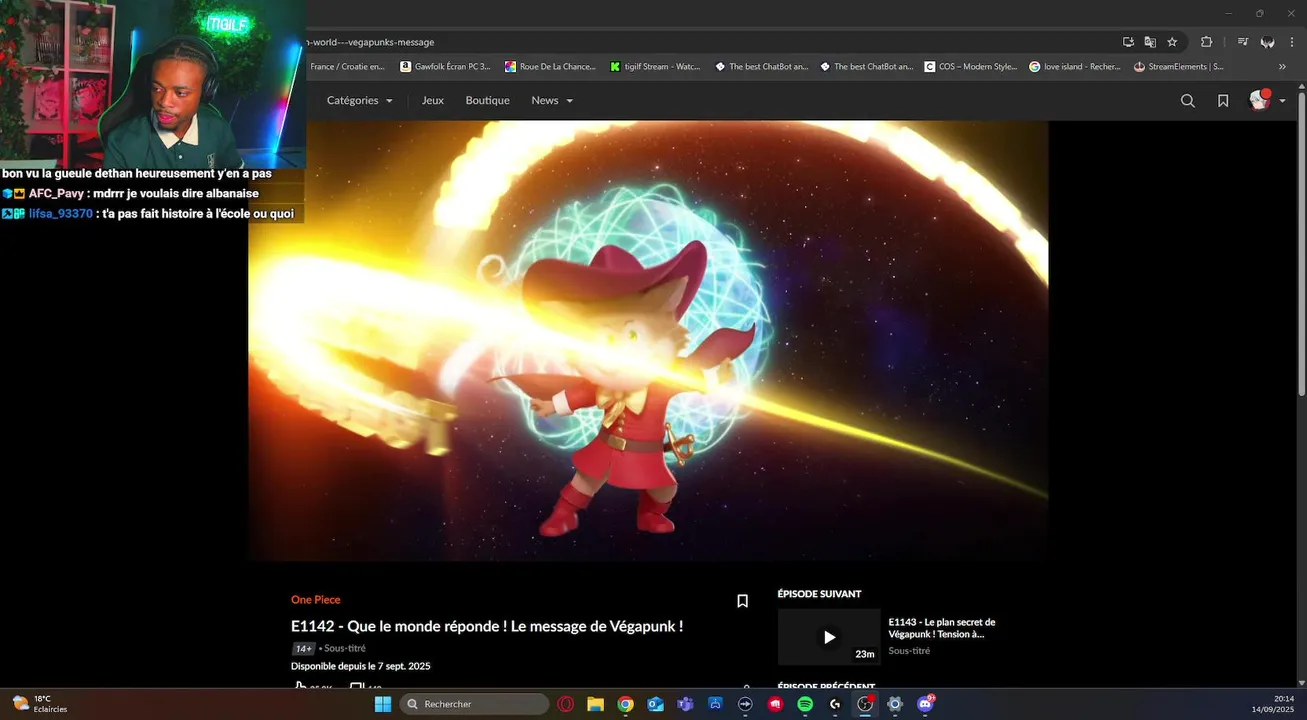Open the profile avatar menu

click(x=1260, y=100)
